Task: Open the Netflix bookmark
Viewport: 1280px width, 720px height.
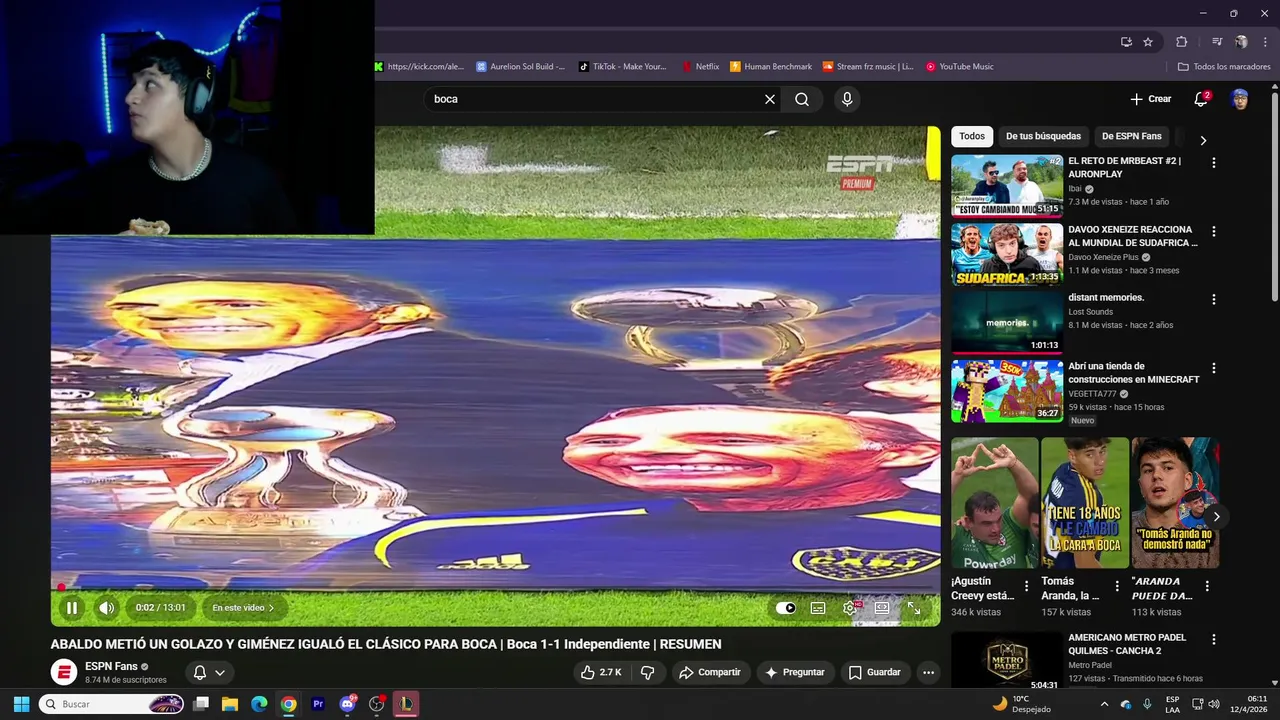Action: click(x=700, y=66)
